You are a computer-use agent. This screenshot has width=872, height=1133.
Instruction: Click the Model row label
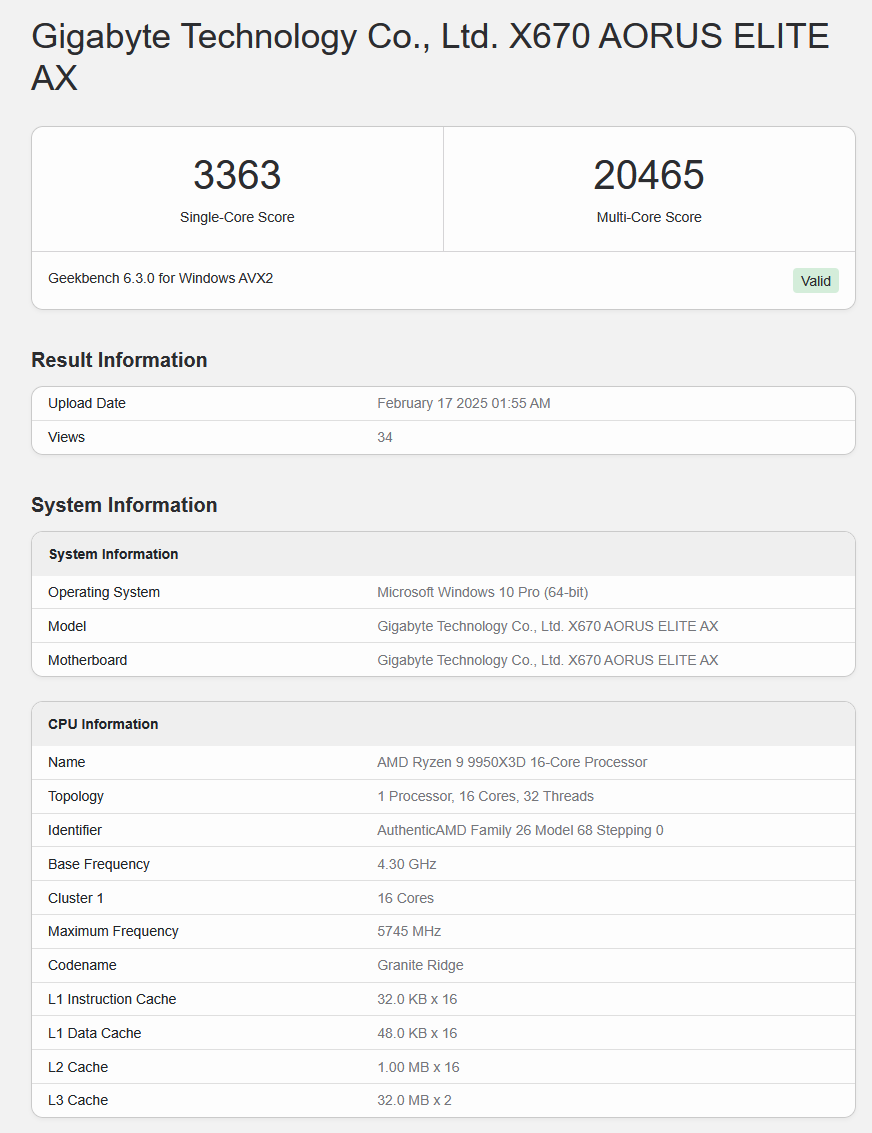tap(67, 626)
